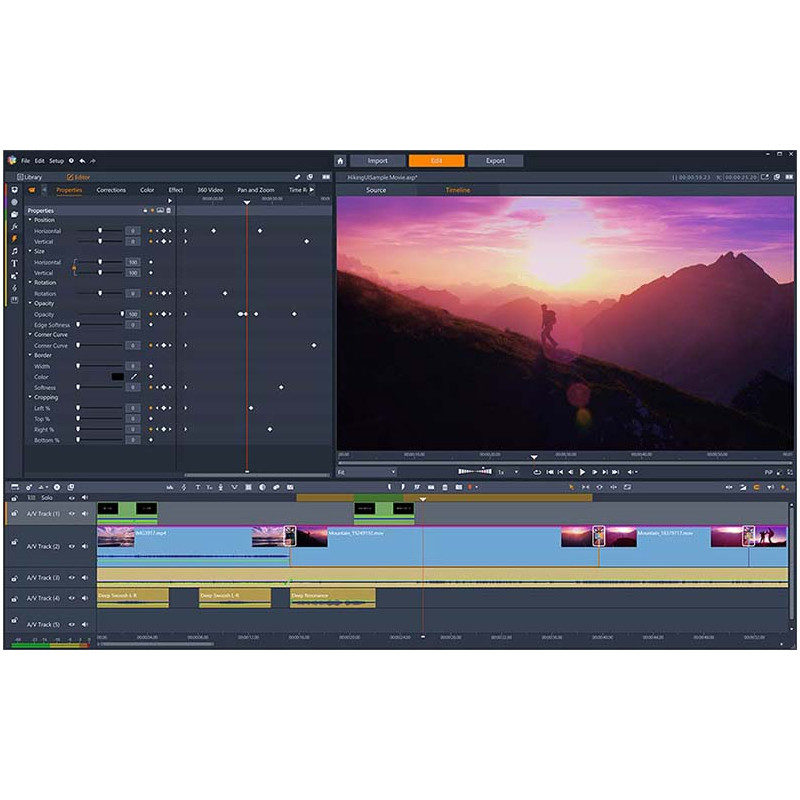Open the music note sound panel icon
This screenshot has width=800, height=800.
(x=14, y=251)
